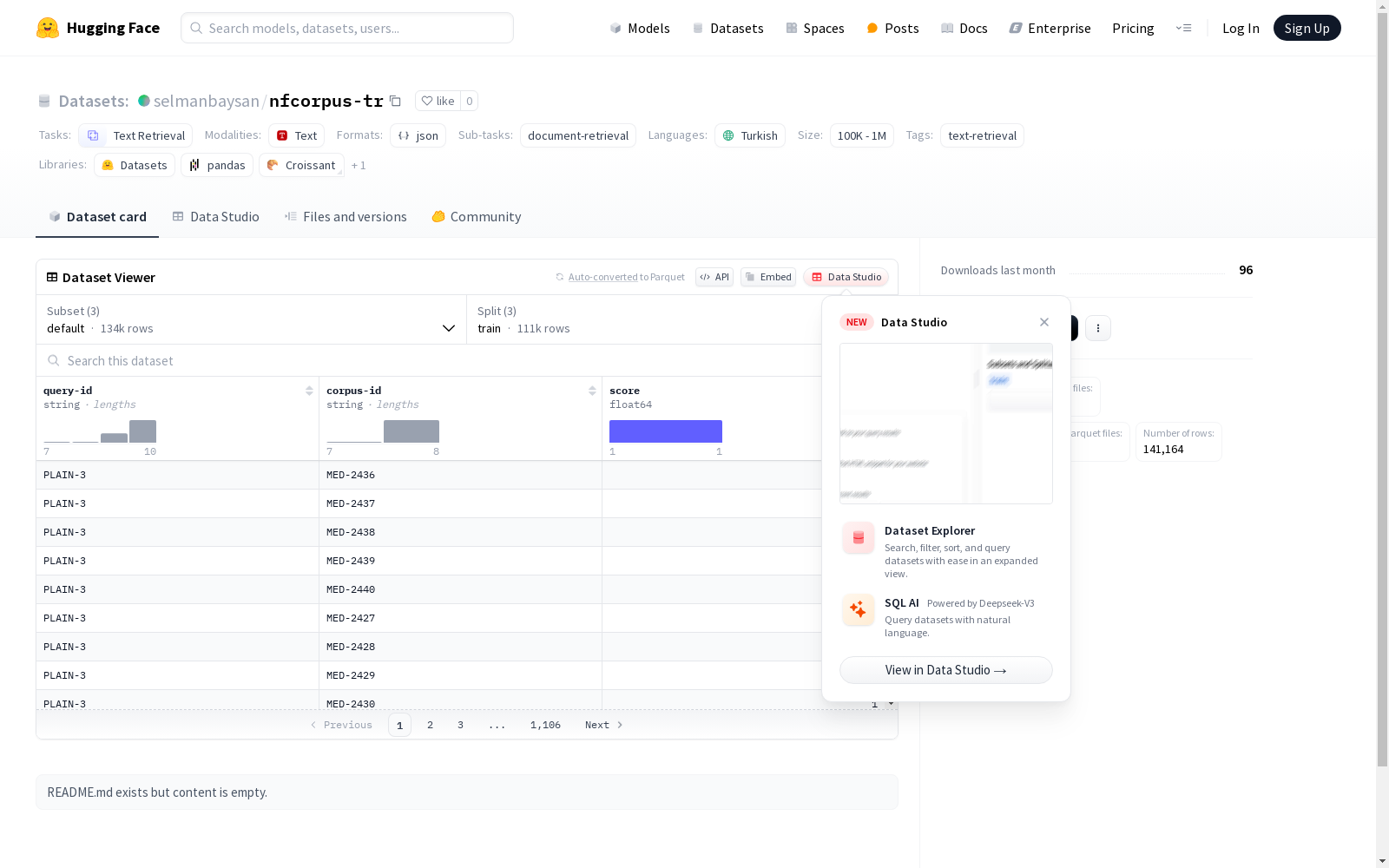1389x868 pixels.
Task: Click the tallest corpus-id histogram bar
Action: click(411, 431)
